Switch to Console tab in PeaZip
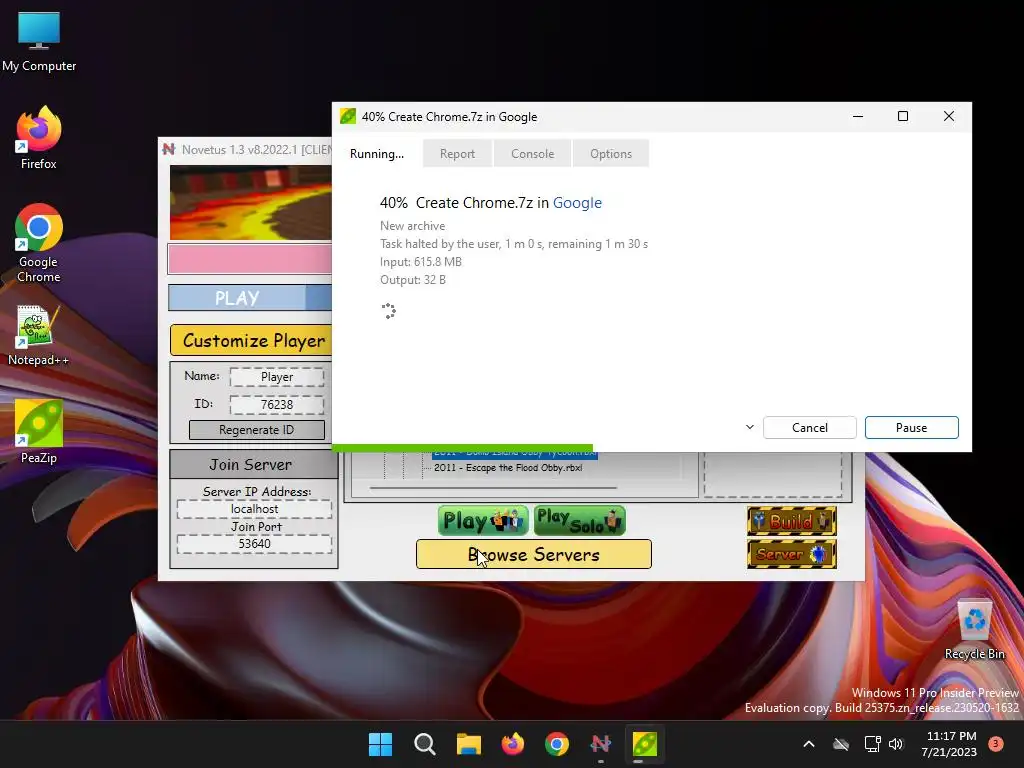Viewport: 1024px width, 768px height. tap(532, 153)
